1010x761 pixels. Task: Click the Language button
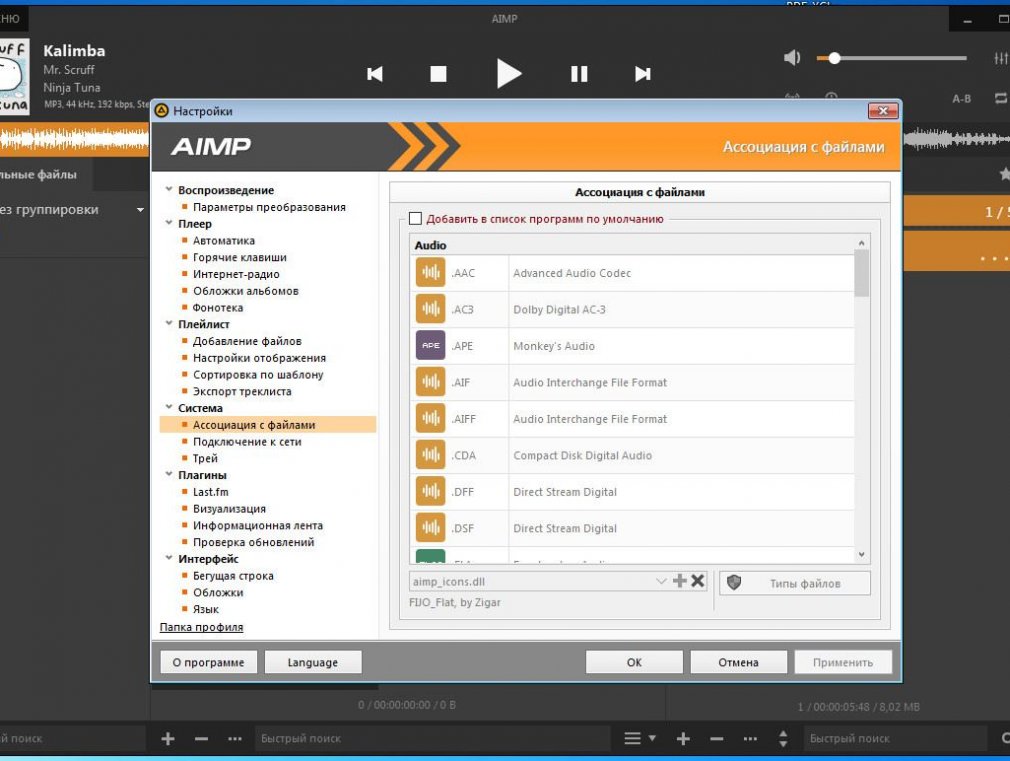[312, 662]
